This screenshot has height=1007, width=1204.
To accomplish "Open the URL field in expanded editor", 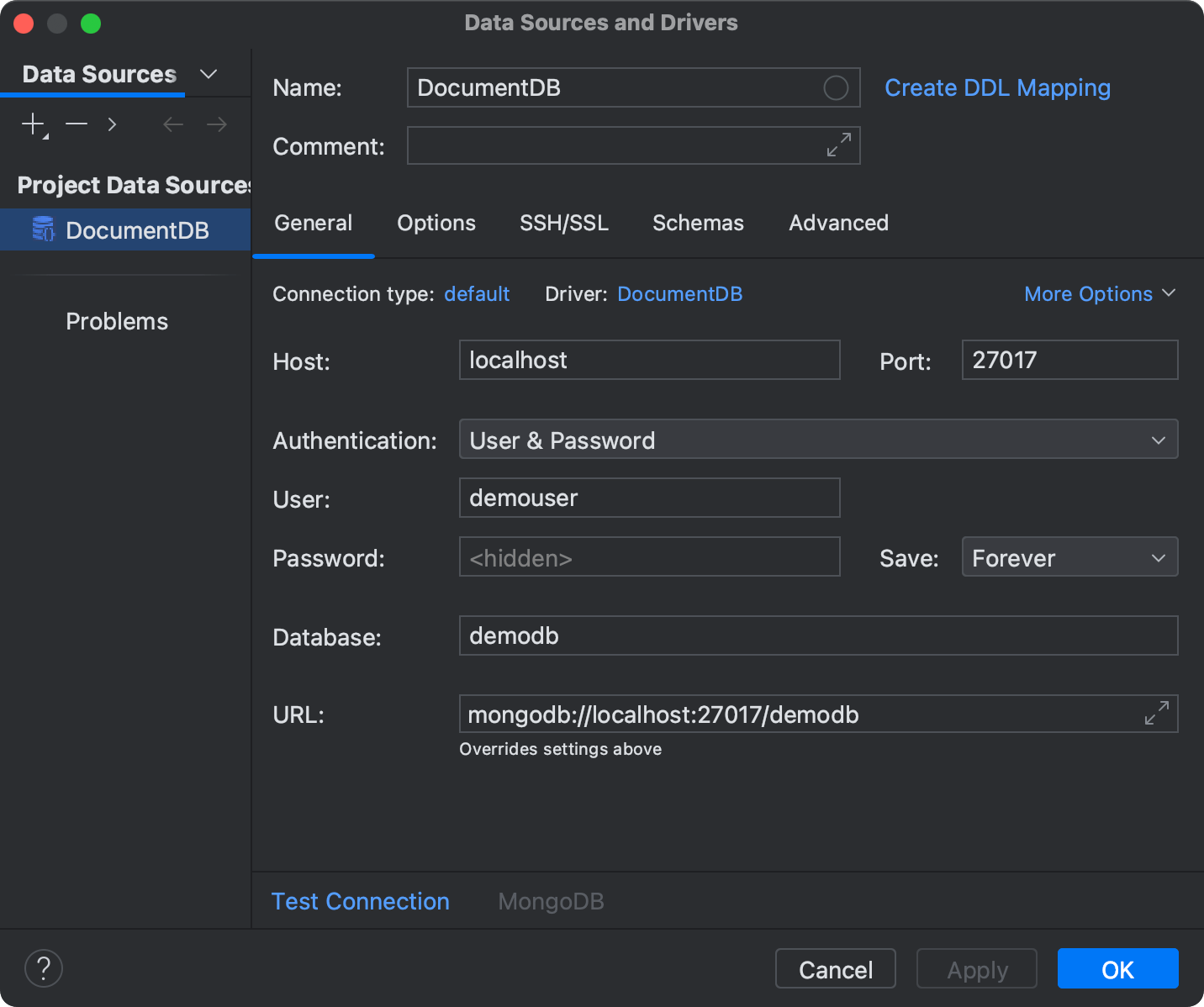I will pos(1157,713).
